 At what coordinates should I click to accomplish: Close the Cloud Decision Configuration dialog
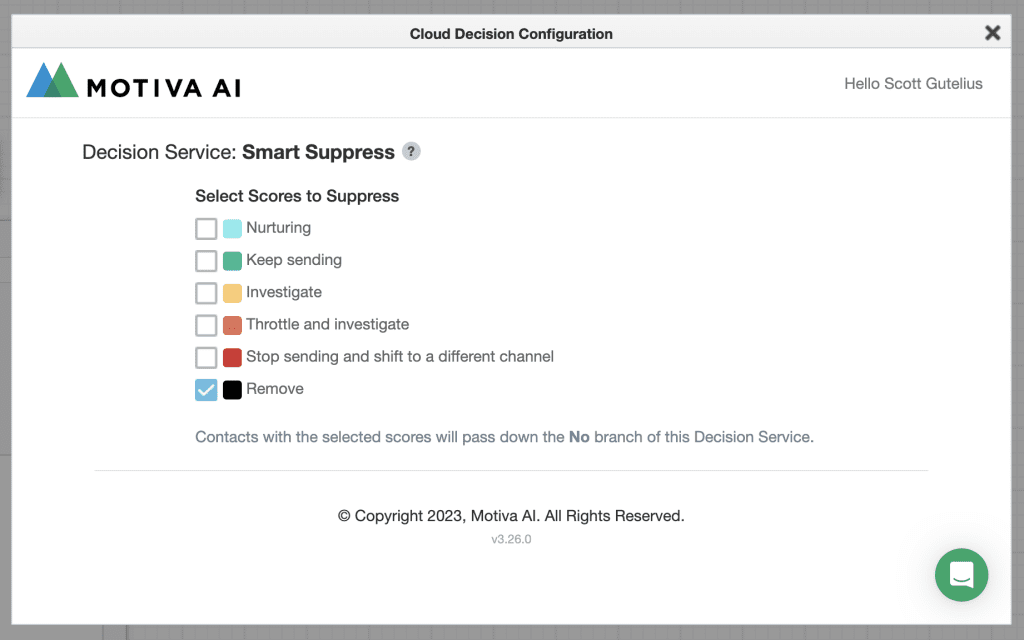[992, 33]
